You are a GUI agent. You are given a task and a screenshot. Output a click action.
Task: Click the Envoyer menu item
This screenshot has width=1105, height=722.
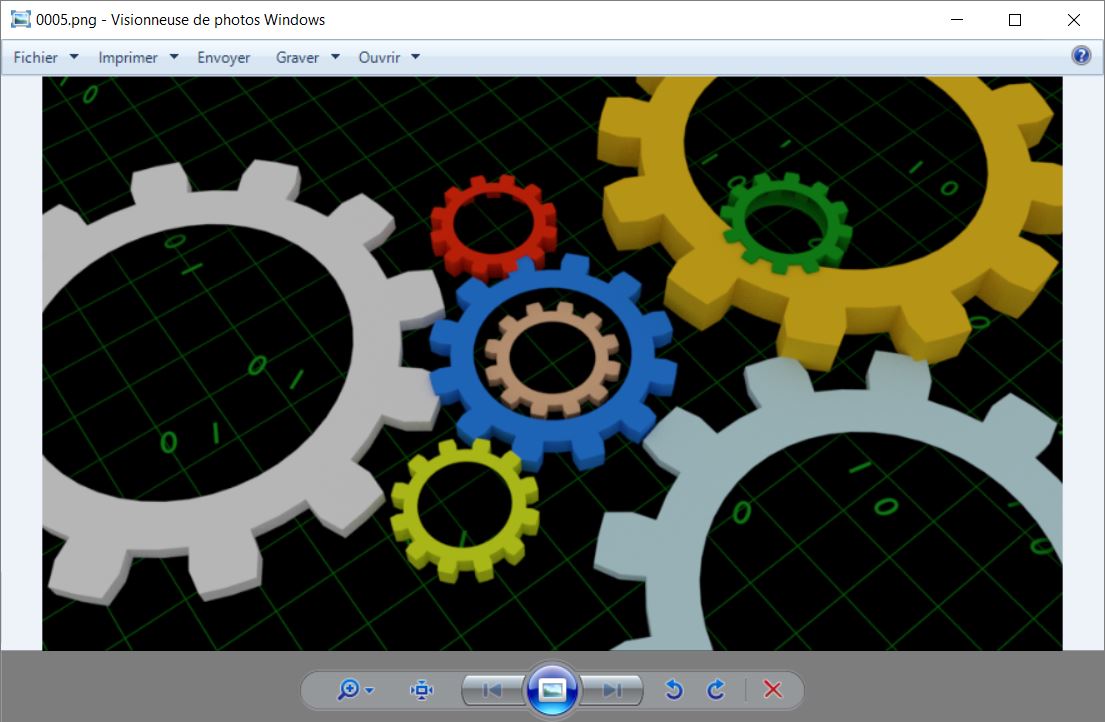[x=223, y=58]
